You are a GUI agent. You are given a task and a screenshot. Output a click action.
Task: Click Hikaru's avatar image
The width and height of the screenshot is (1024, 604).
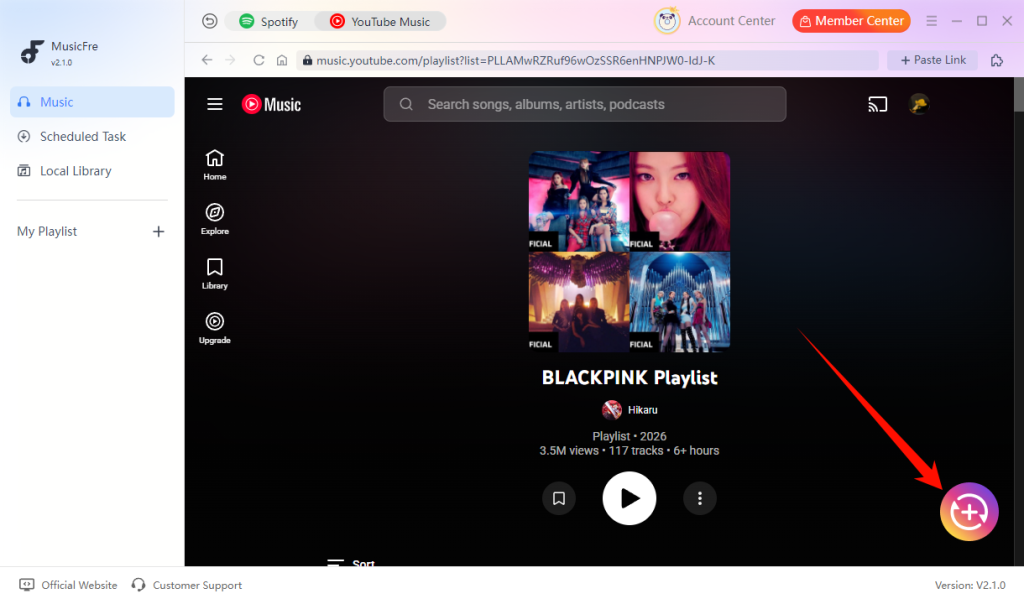612,410
